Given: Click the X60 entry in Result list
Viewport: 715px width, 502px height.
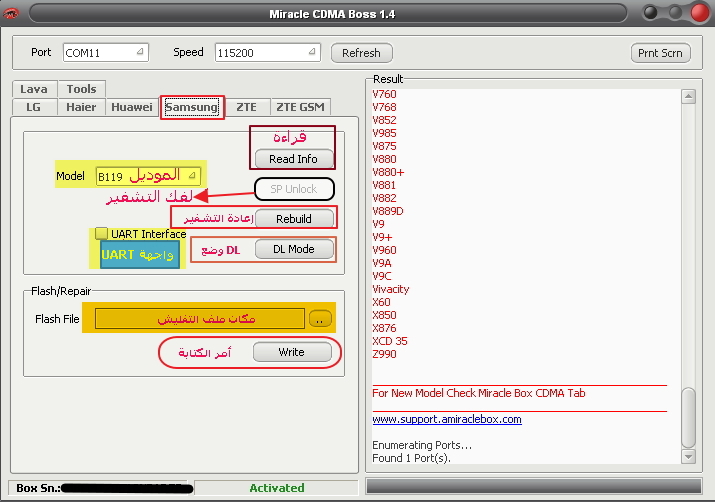Looking at the screenshot, I should [381, 302].
